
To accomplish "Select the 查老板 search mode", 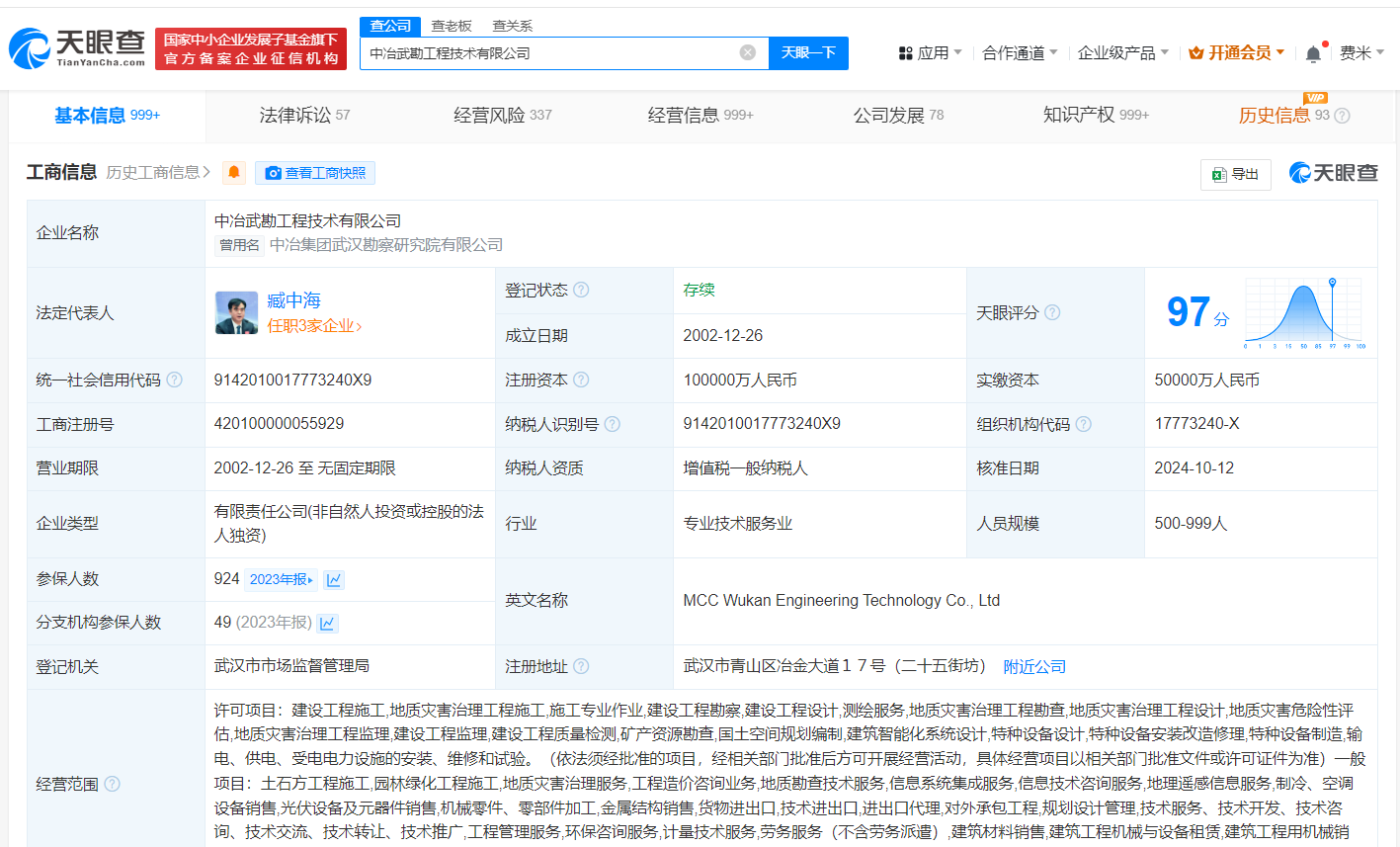I will [452, 26].
